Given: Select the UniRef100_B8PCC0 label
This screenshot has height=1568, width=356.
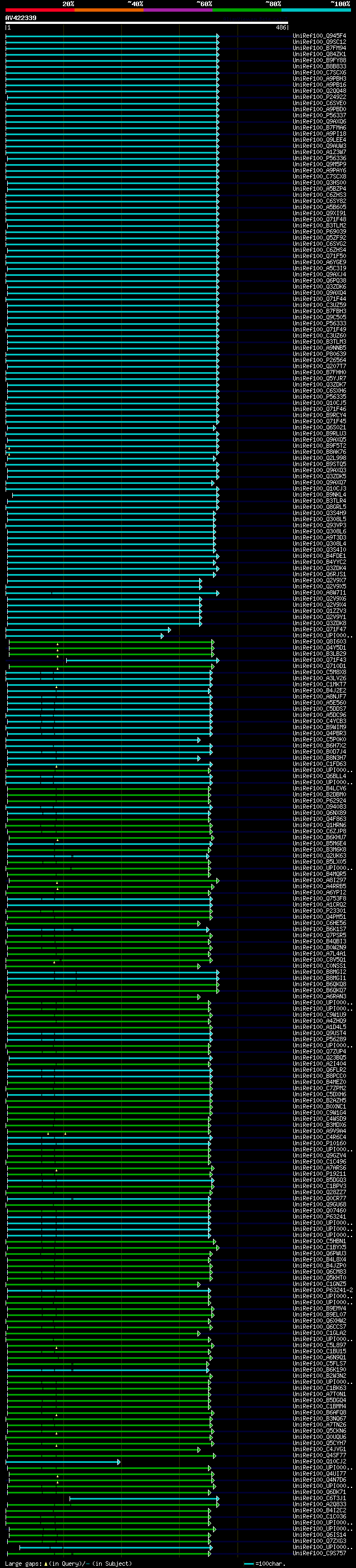Looking at the screenshot, I should pos(319,1076).
